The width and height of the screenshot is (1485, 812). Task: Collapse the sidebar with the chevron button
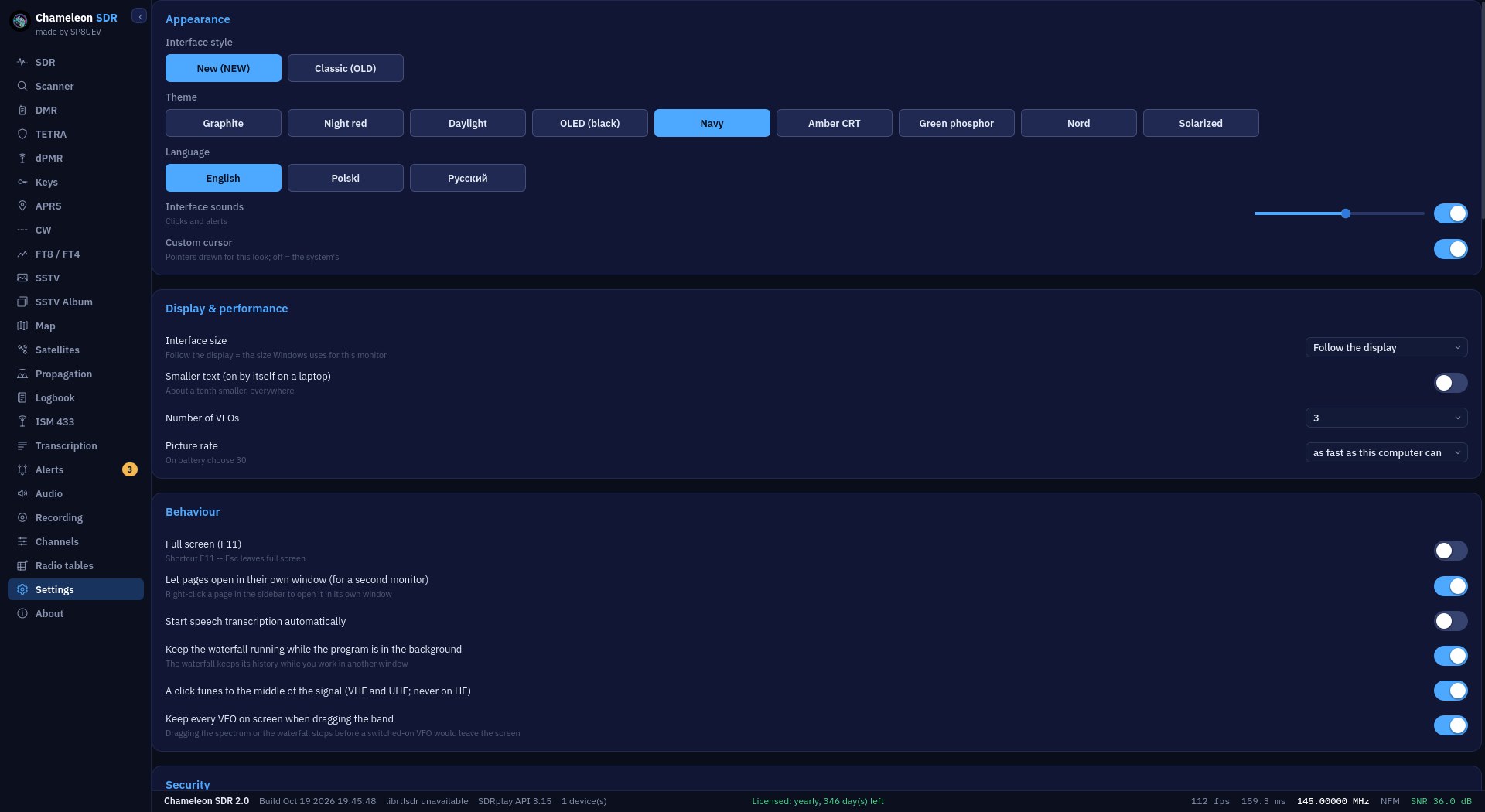pyautogui.click(x=139, y=16)
